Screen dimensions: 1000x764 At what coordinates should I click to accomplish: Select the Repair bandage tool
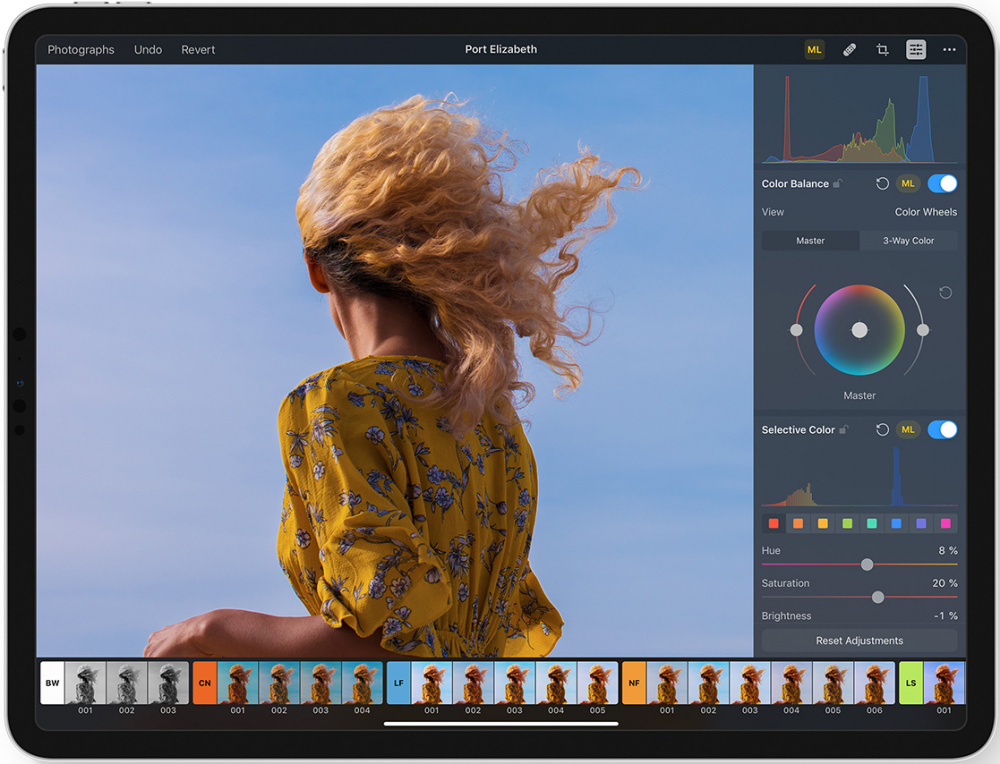[x=849, y=50]
